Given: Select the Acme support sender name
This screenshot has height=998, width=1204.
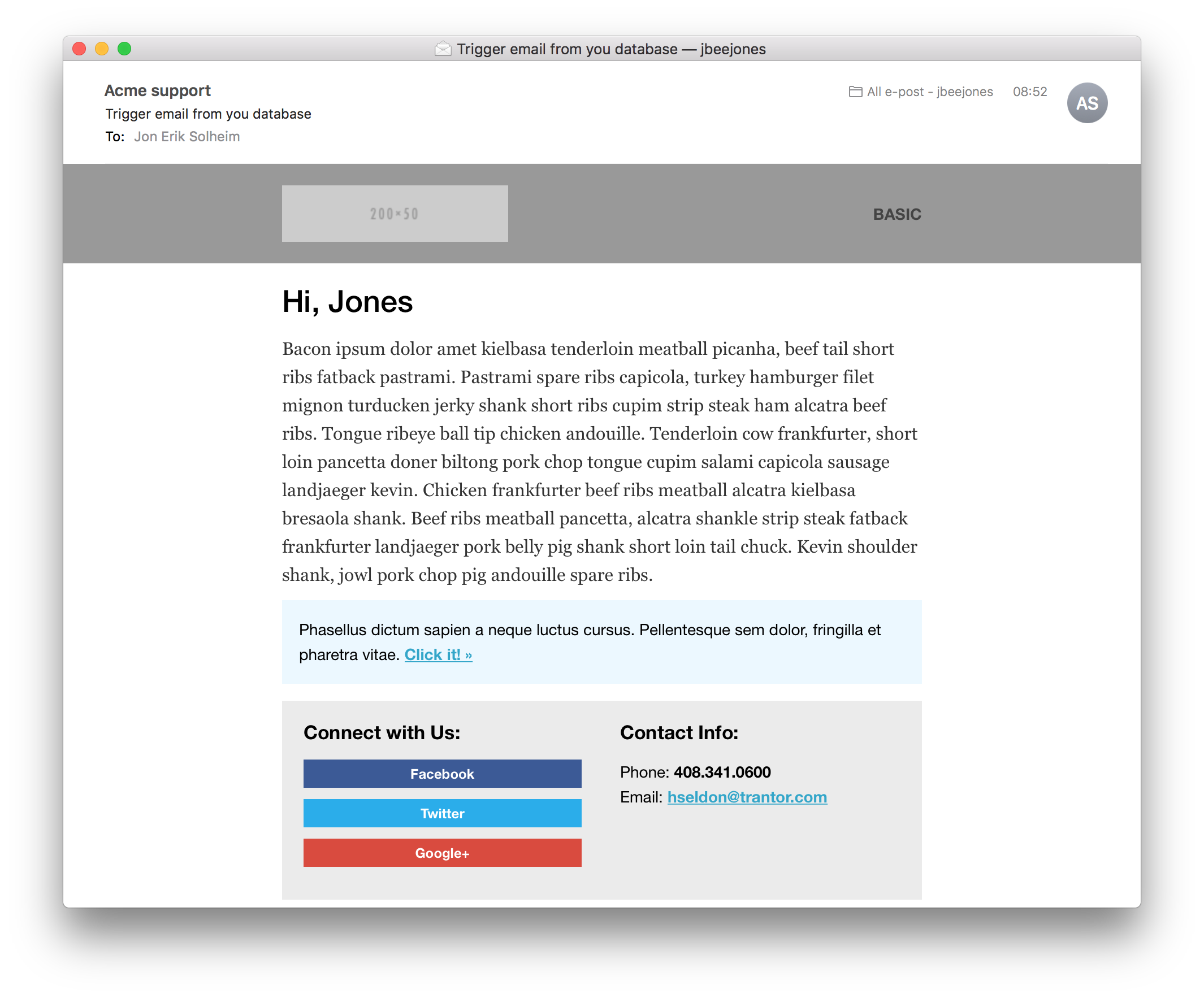Looking at the screenshot, I should point(157,91).
